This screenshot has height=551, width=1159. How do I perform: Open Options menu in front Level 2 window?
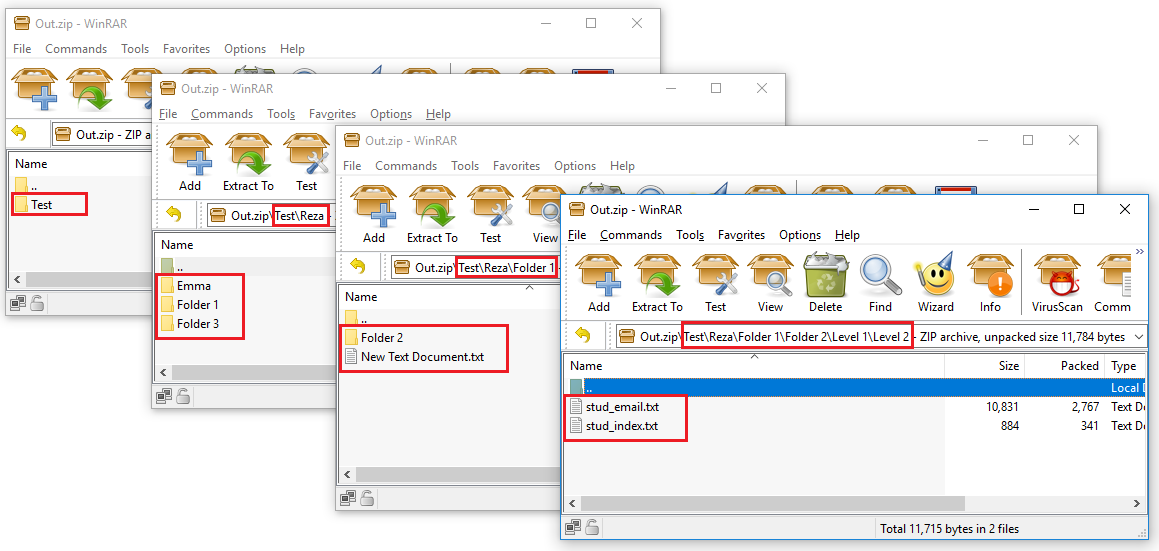pyautogui.click(x=800, y=235)
